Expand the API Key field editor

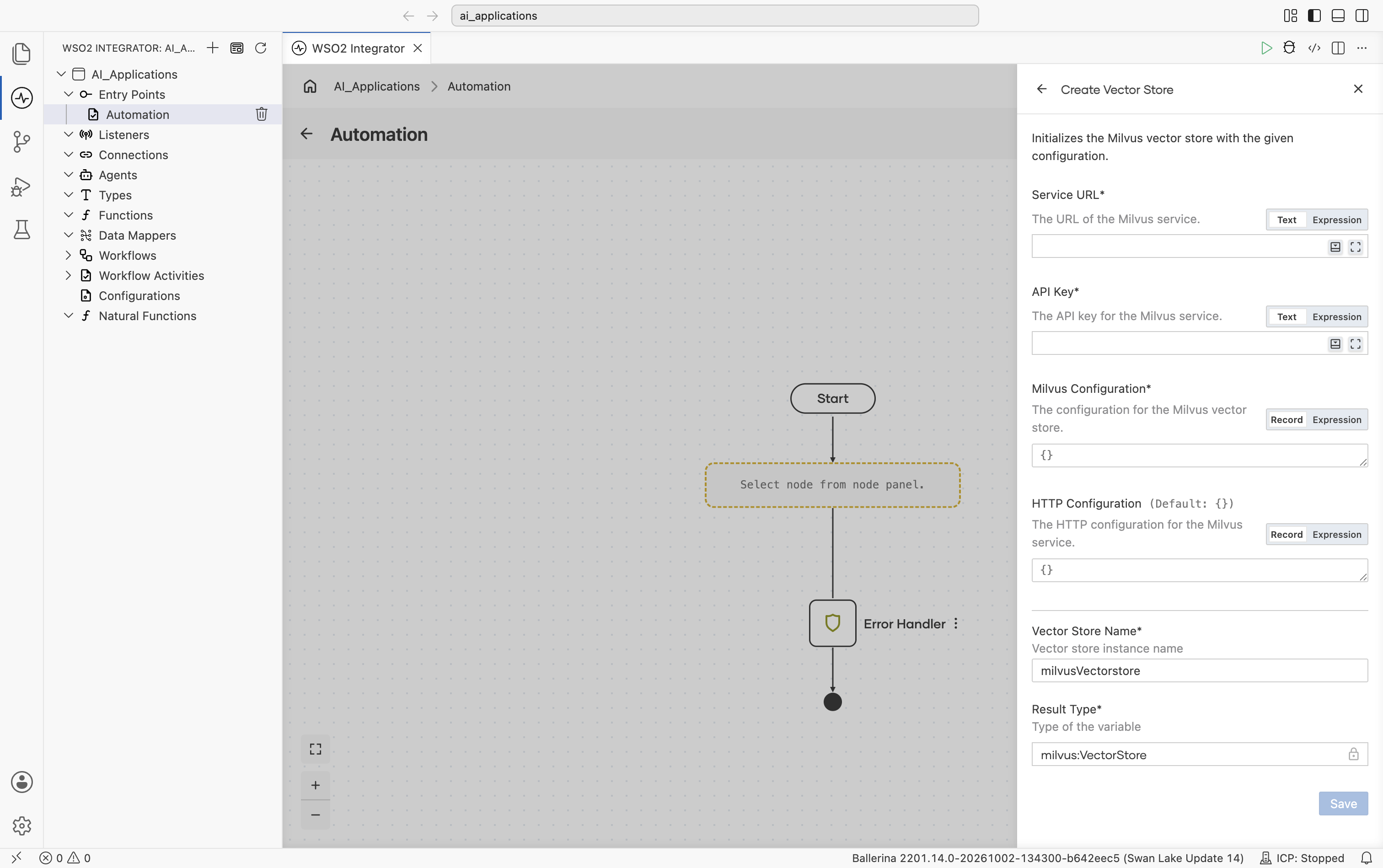coord(1356,344)
